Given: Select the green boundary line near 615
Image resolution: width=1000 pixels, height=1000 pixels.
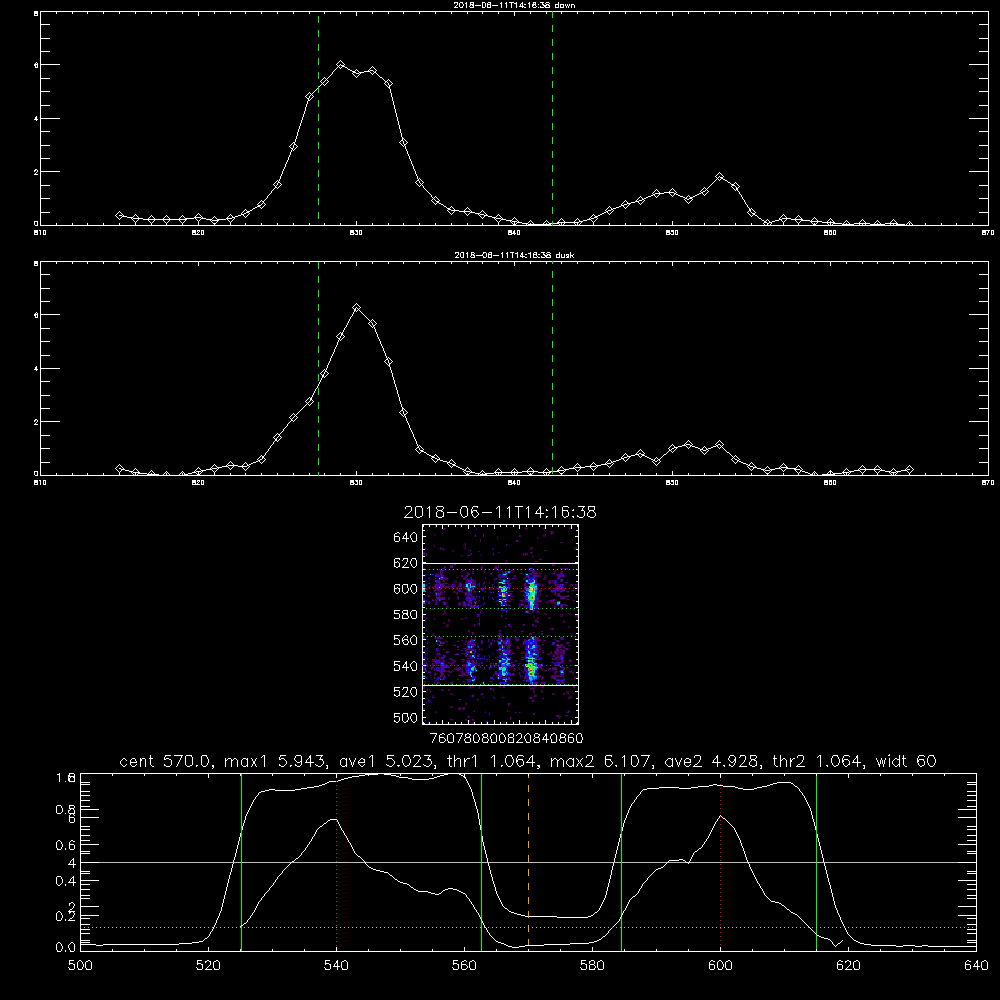Looking at the screenshot, I should pos(816,862).
